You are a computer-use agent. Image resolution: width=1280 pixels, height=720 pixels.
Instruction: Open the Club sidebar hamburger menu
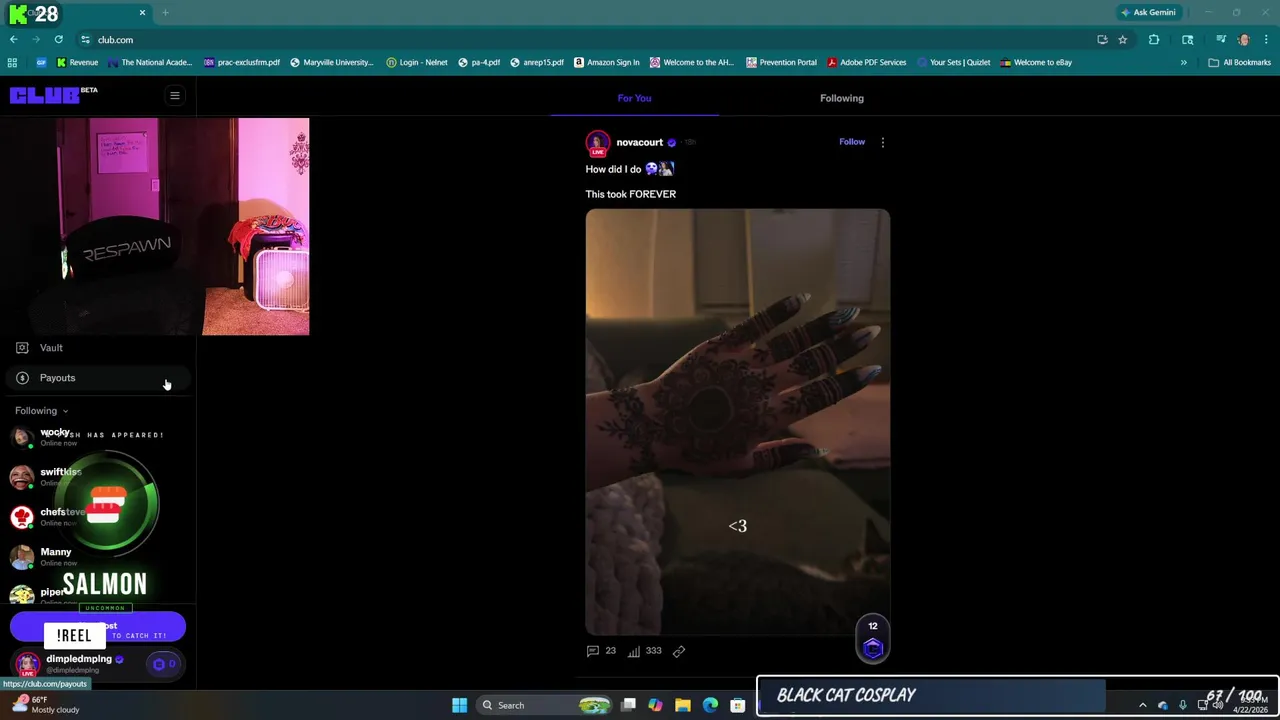tap(174, 96)
